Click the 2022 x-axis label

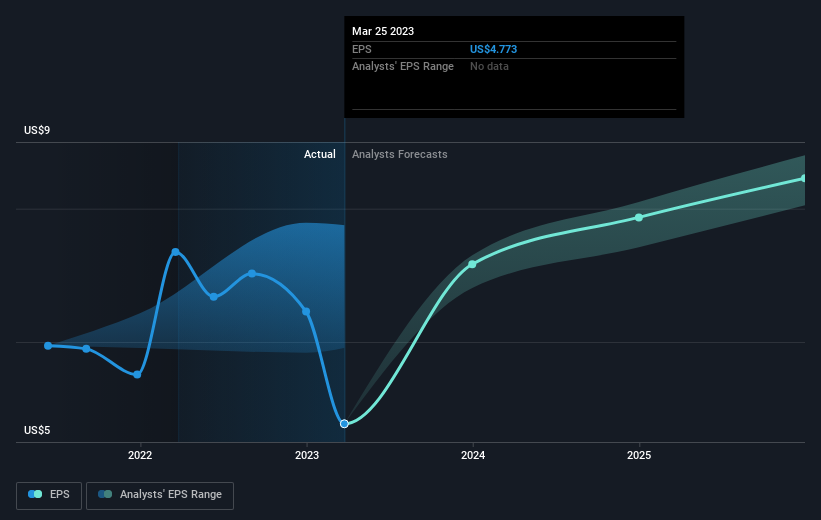140,456
